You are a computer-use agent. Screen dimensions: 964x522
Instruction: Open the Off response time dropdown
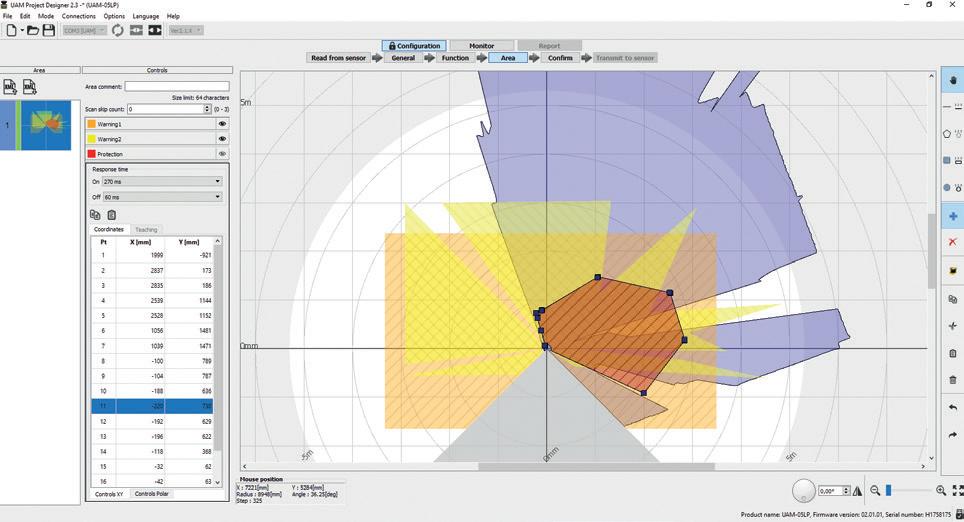point(162,197)
